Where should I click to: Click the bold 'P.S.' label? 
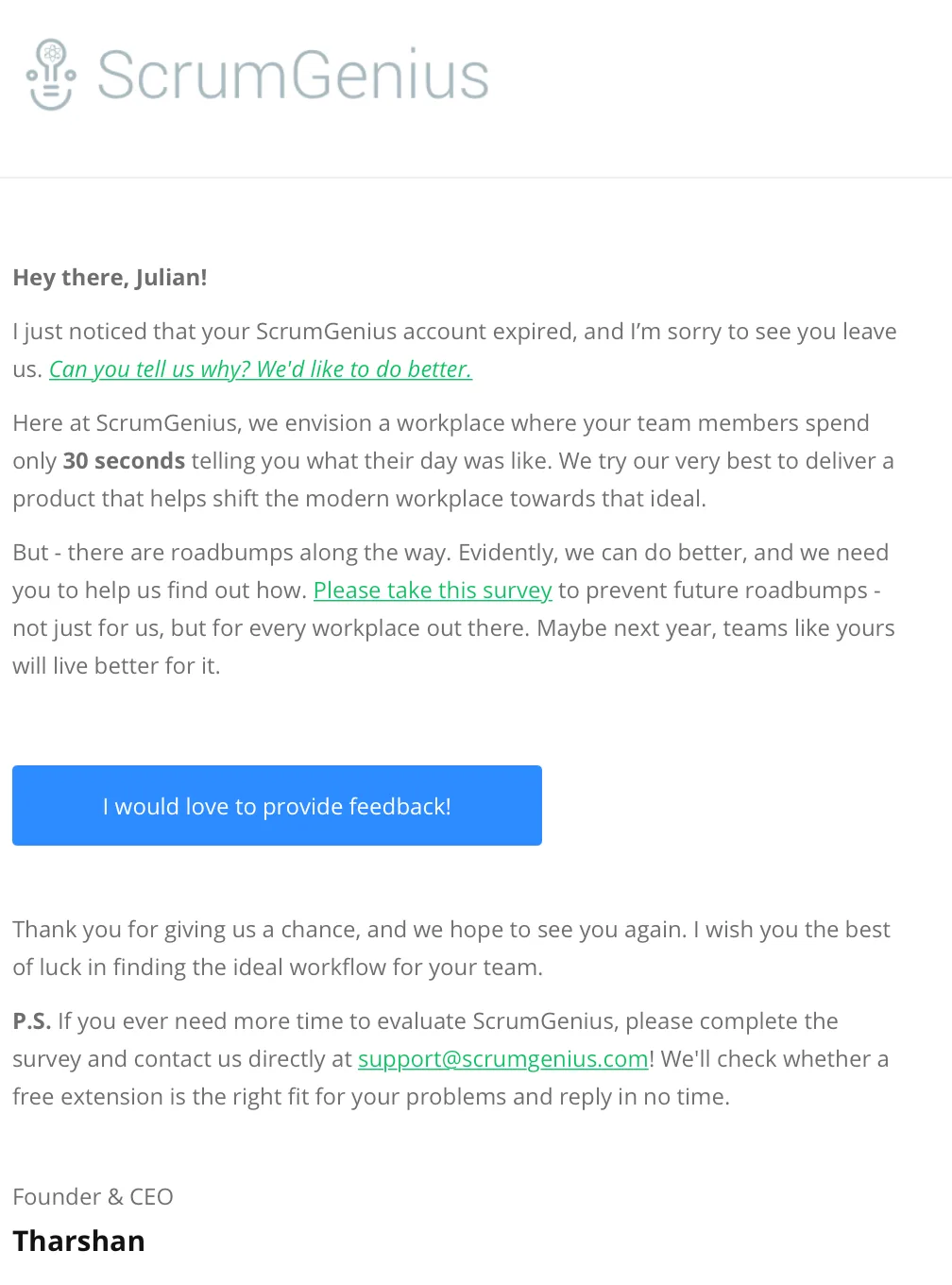tap(32, 1021)
